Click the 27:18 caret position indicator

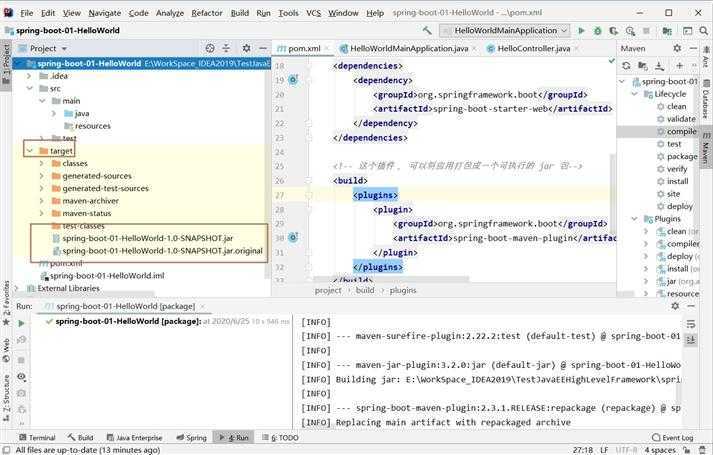point(582,450)
